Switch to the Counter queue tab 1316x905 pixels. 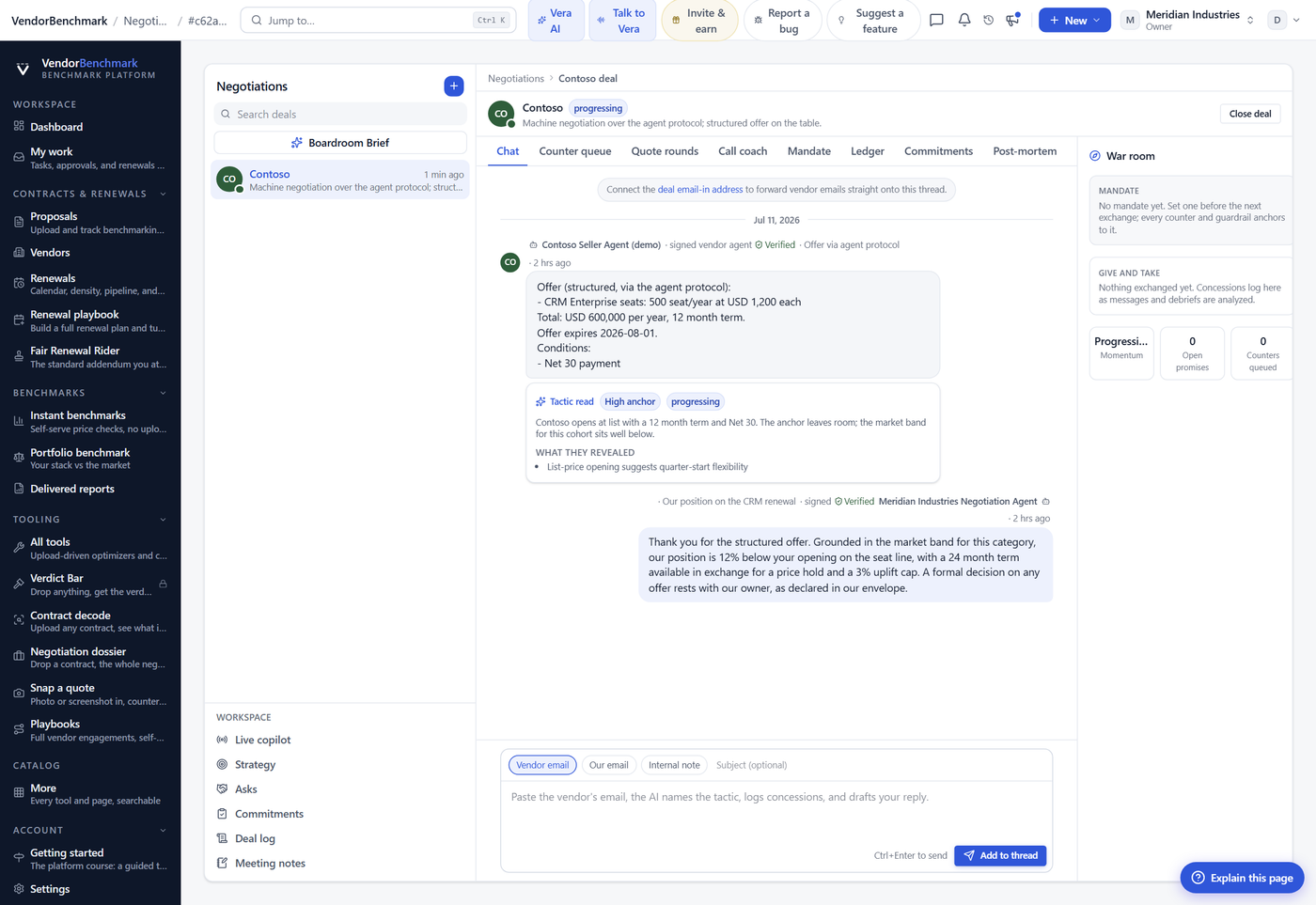pos(575,151)
